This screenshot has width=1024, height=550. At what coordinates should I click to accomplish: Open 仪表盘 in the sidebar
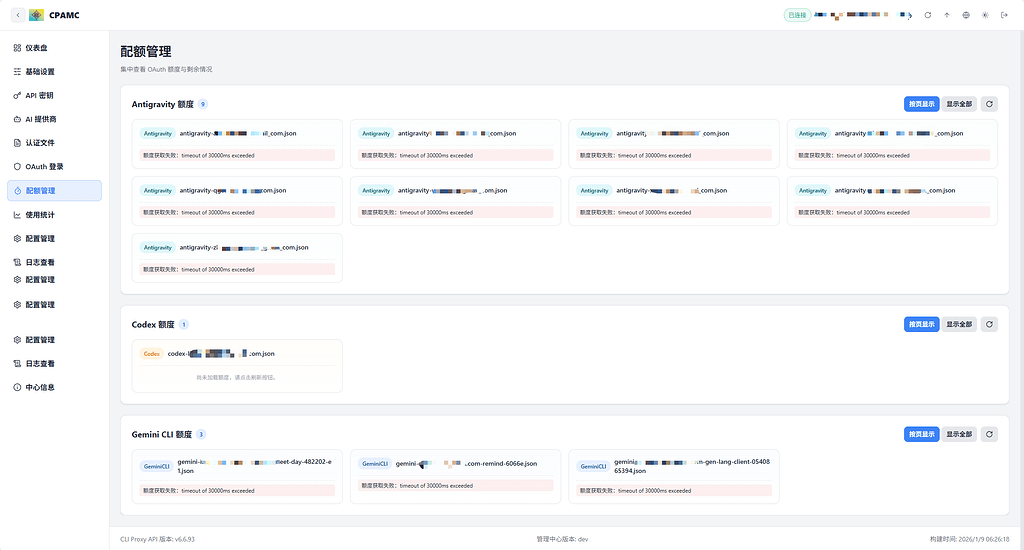click(54, 48)
